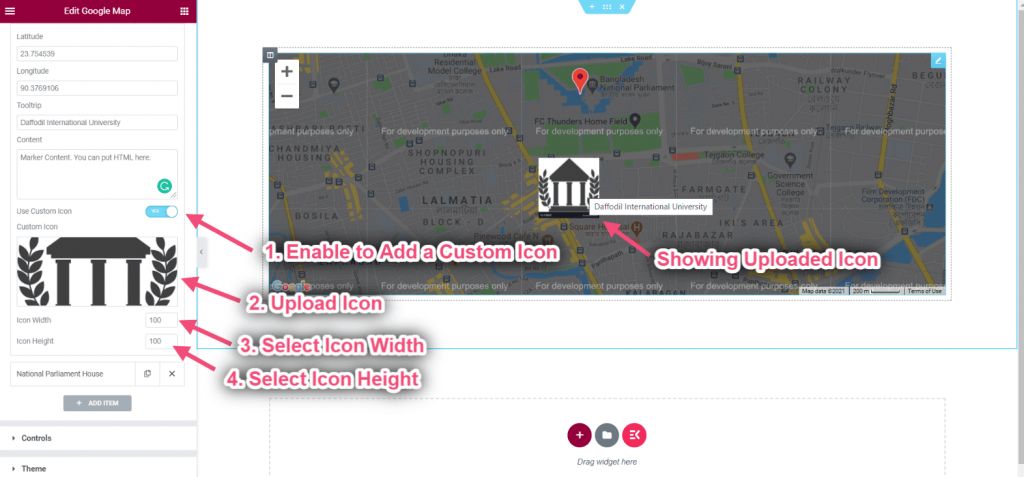This screenshot has width=1024, height=477.
Task: Duplicate the National Parliament House item
Action: click(x=148, y=374)
